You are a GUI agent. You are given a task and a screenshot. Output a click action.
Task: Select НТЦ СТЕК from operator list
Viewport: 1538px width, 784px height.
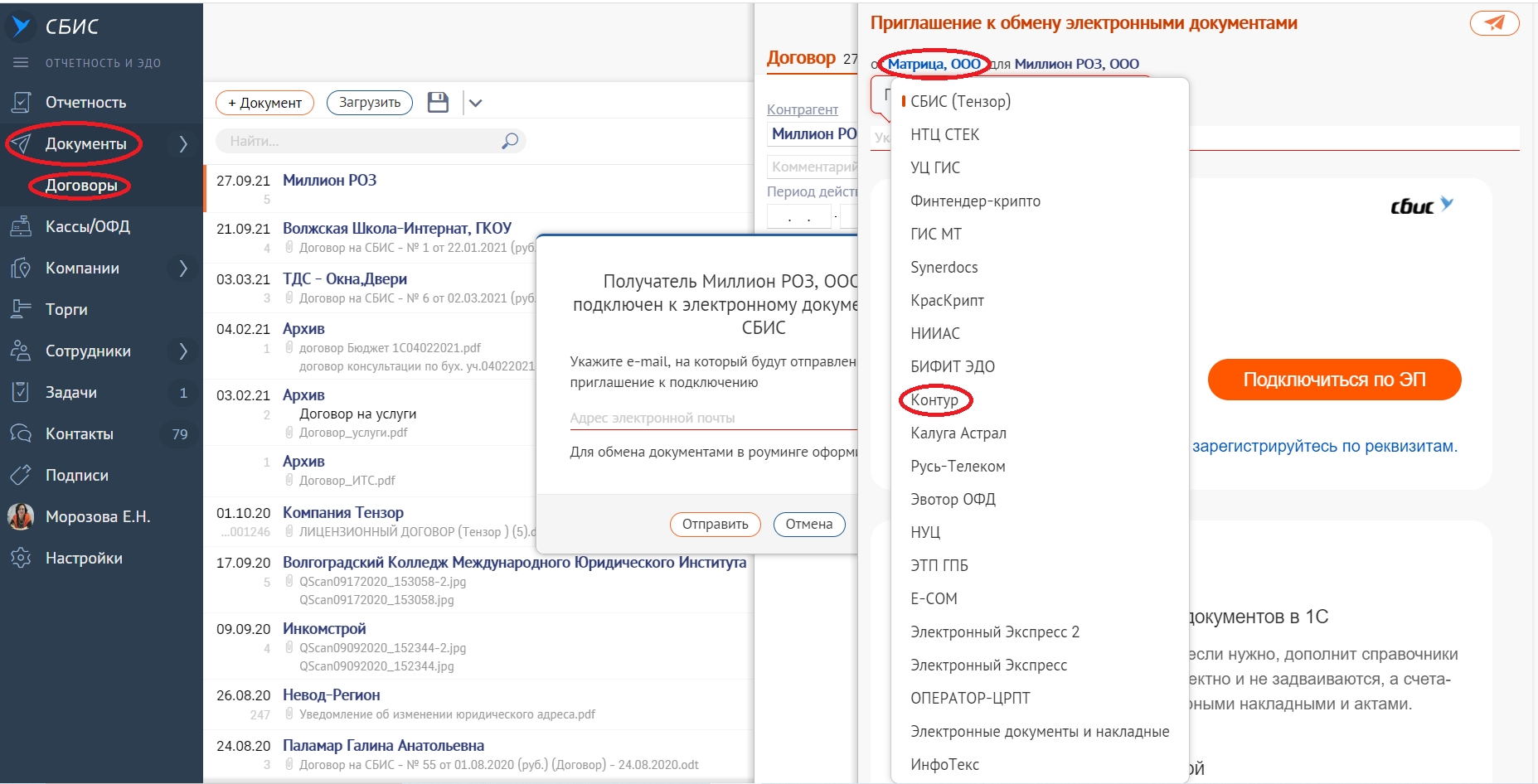tap(1041, 134)
